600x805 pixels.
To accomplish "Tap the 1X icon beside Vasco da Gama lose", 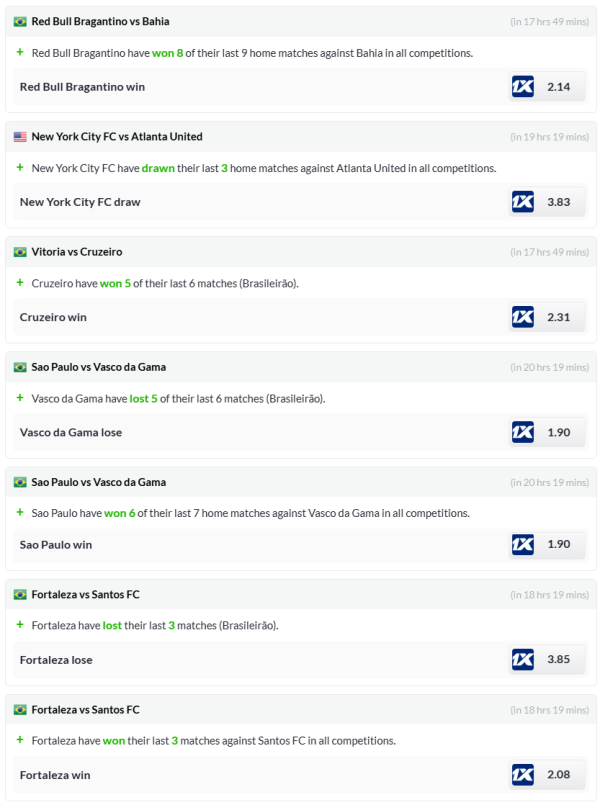I will tap(522, 432).
